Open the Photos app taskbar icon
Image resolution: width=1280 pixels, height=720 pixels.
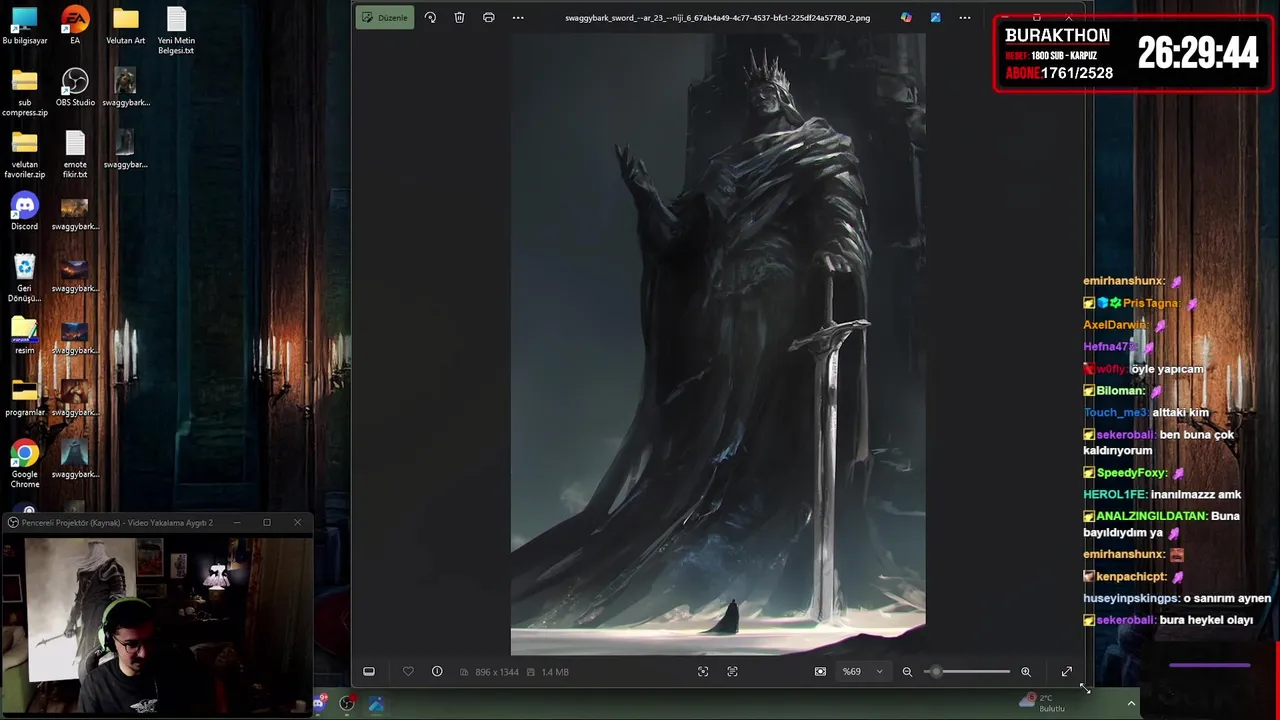376,704
